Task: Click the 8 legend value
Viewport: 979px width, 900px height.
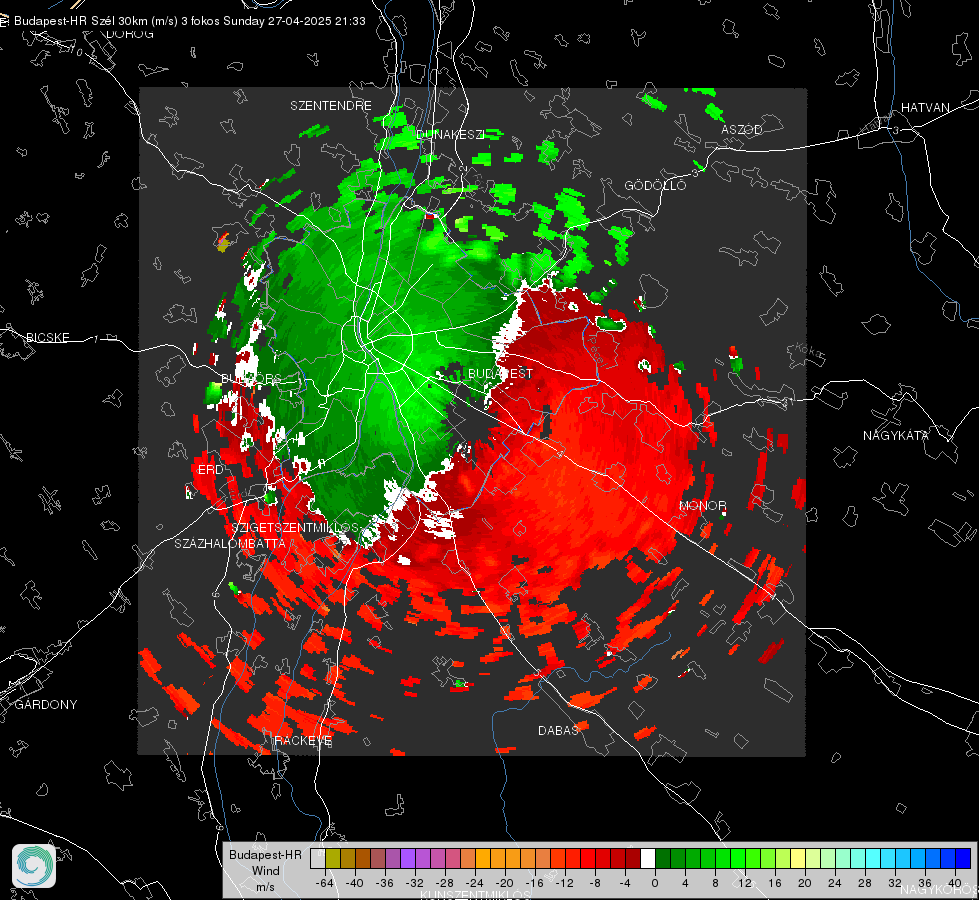Action: point(716,883)
